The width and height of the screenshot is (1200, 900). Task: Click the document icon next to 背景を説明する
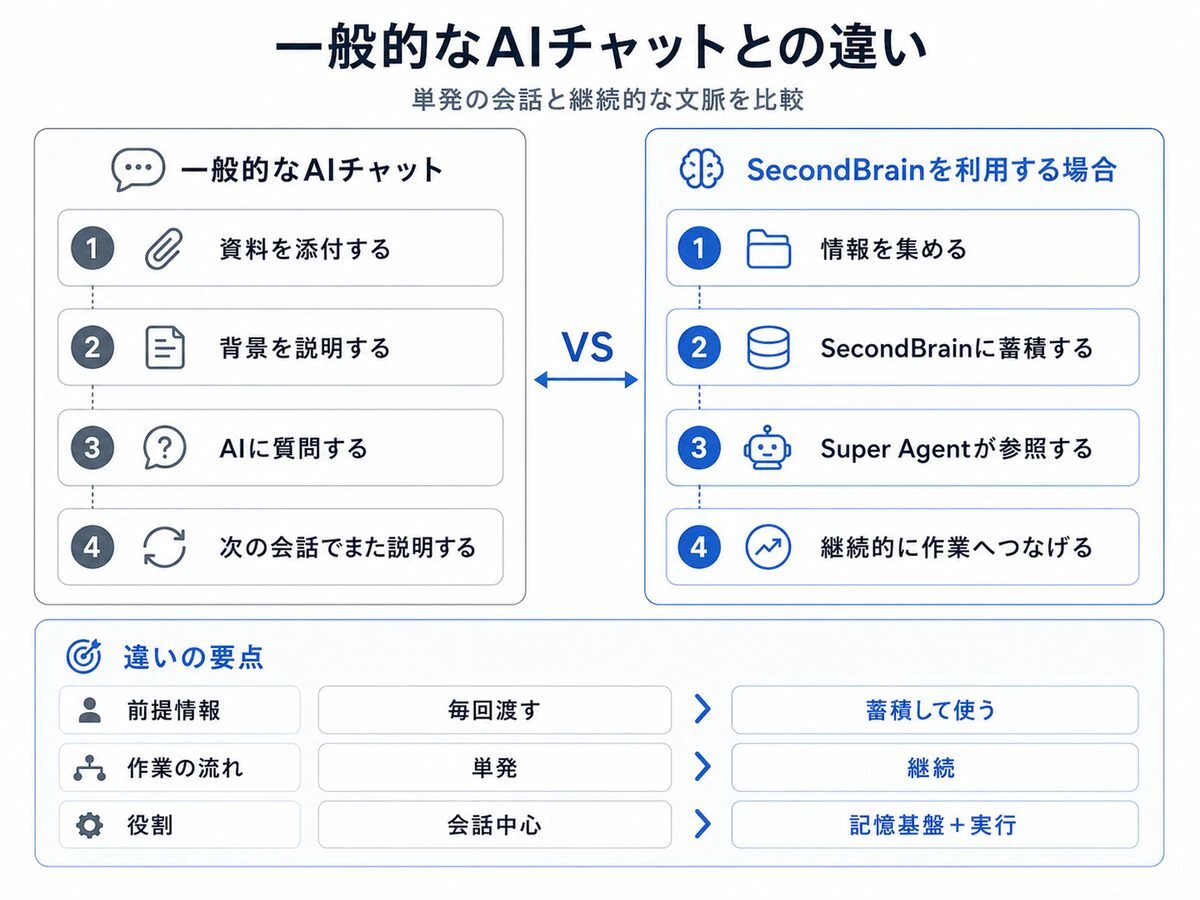pyautogui.click(x=165, y=348)
